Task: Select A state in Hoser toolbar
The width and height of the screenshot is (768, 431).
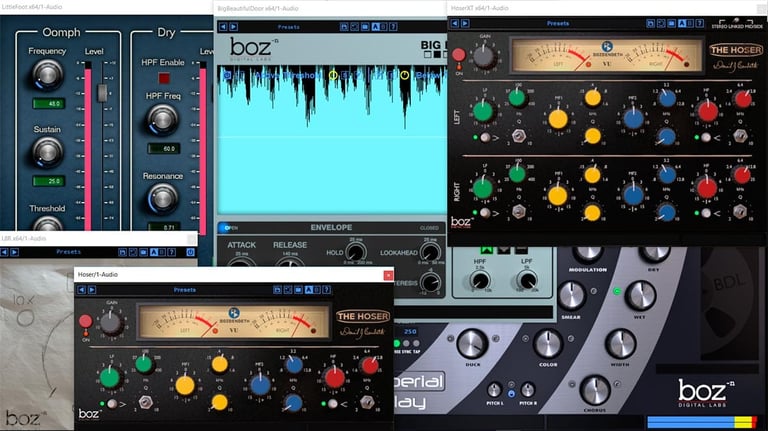Action: (309, 290)
